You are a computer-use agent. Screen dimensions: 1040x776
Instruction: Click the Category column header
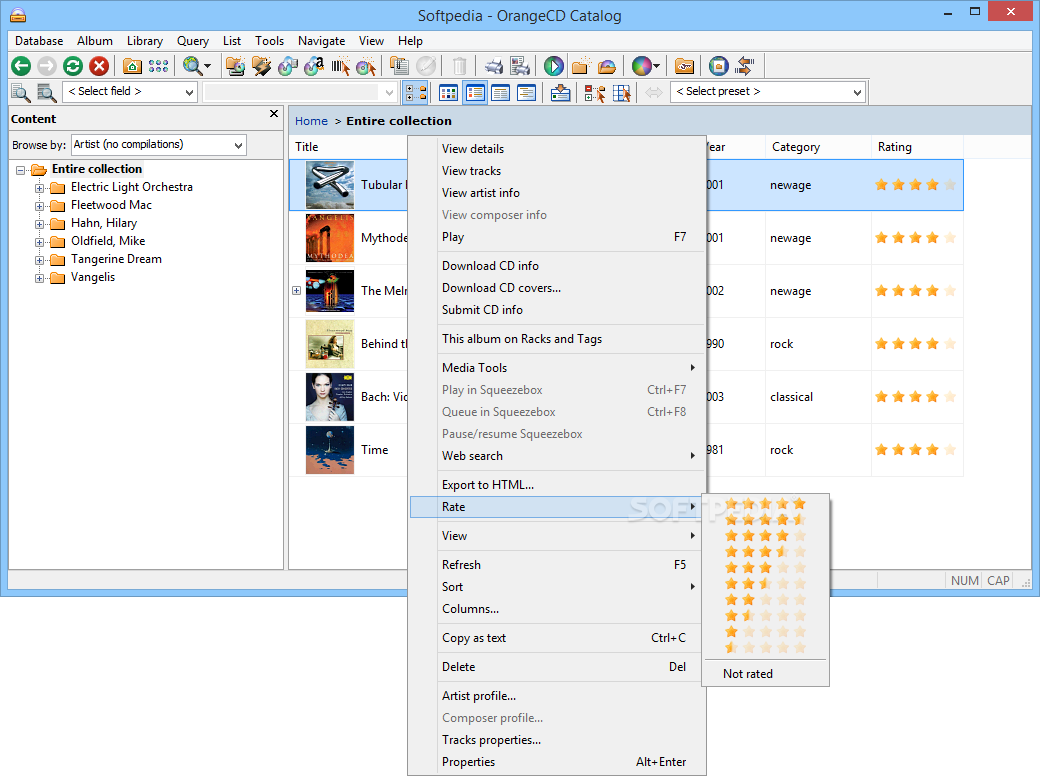818,147
